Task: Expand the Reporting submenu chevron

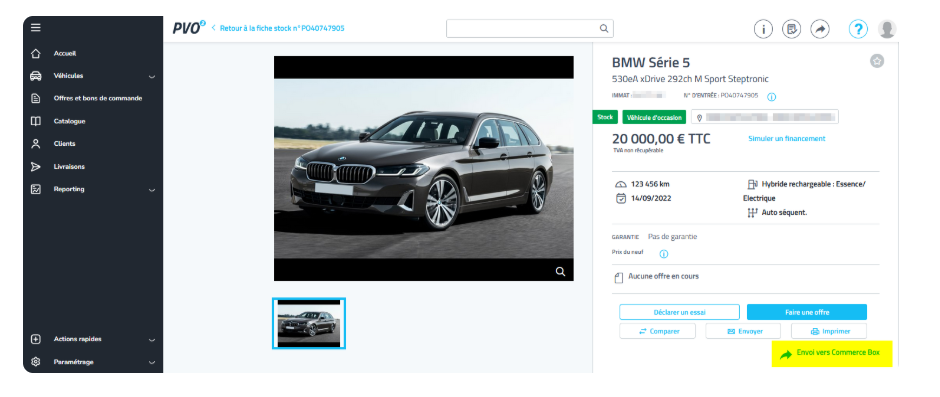Action: (x=152, y=190)
